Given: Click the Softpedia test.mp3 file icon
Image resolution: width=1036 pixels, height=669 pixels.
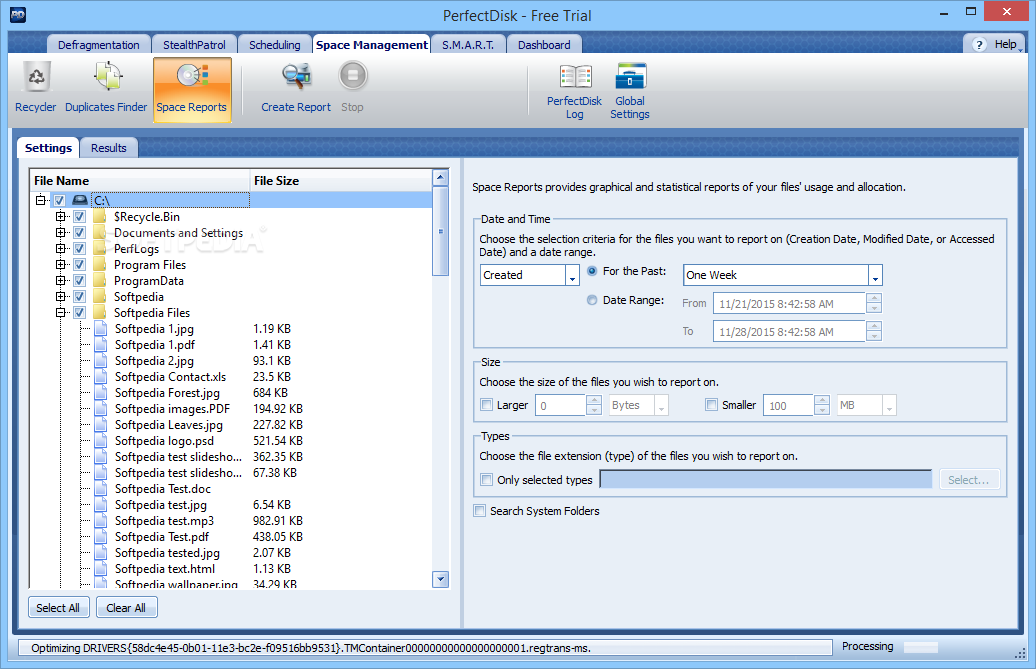Looking at the screenshot, I should (100, 520).
